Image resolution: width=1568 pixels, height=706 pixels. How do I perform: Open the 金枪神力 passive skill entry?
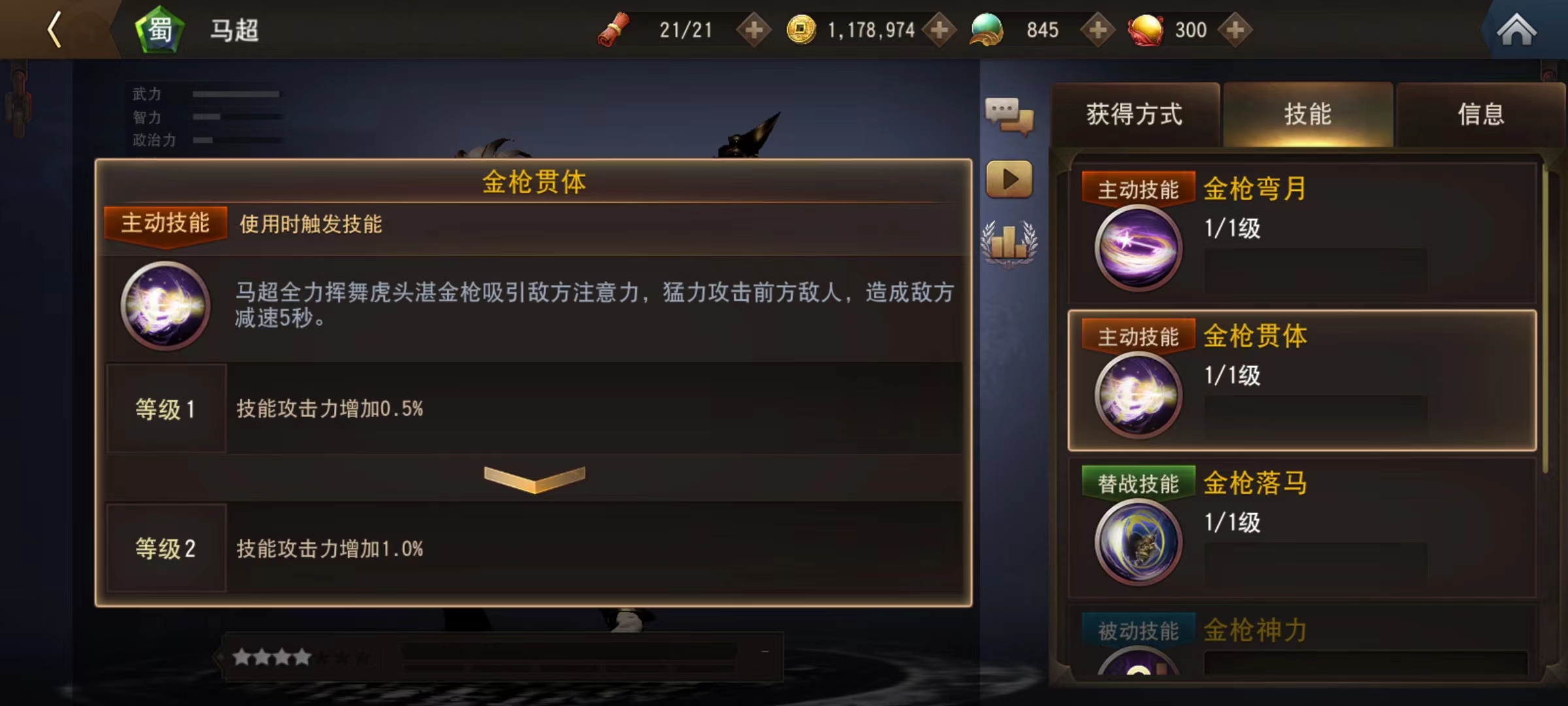[1301, 642]
